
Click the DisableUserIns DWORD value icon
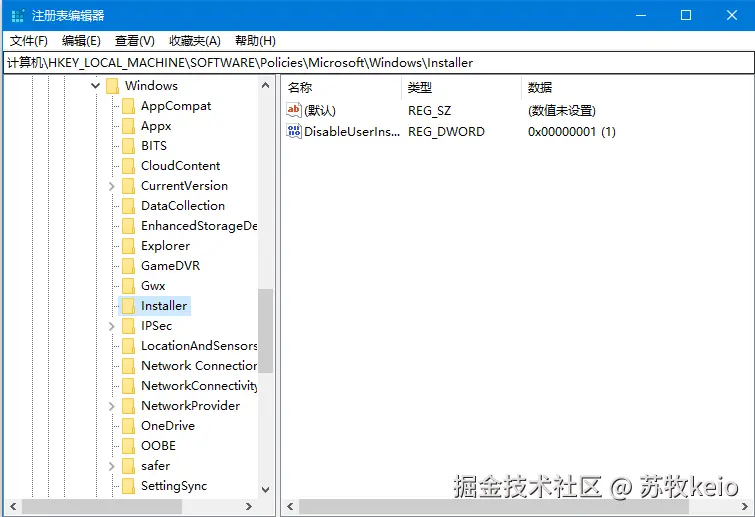(294, 131)
